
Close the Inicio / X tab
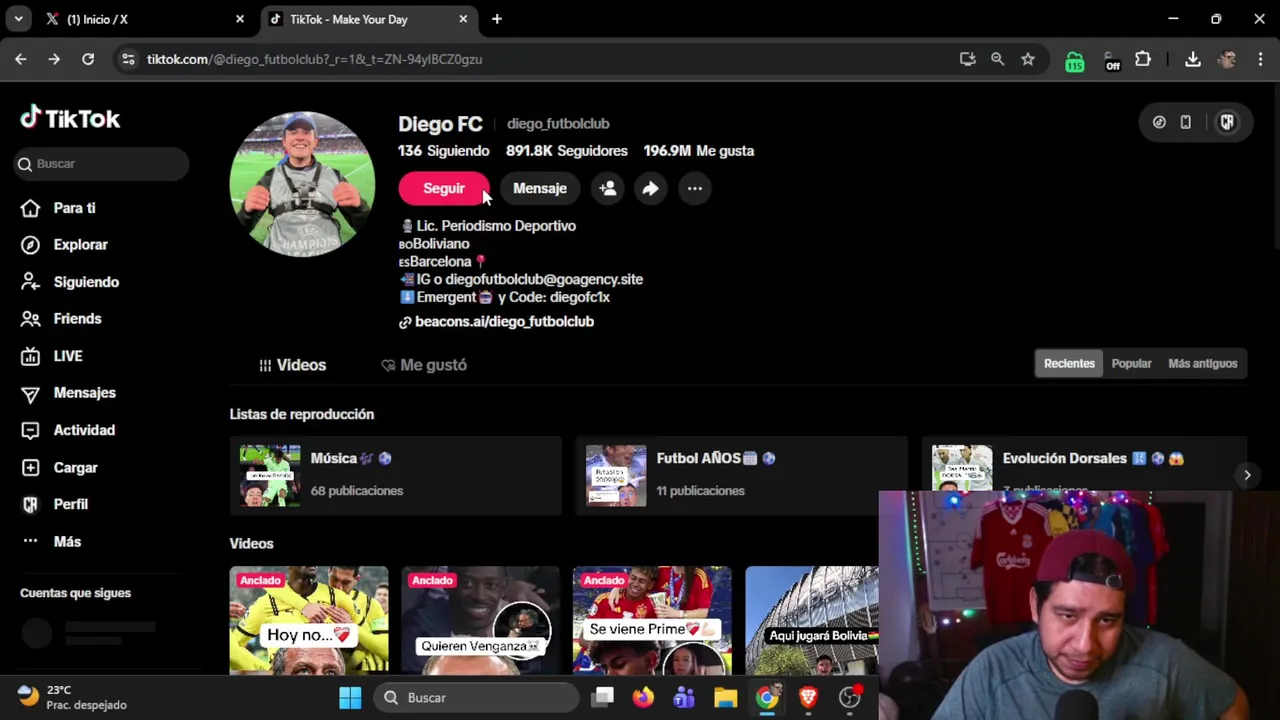(240, 19)
